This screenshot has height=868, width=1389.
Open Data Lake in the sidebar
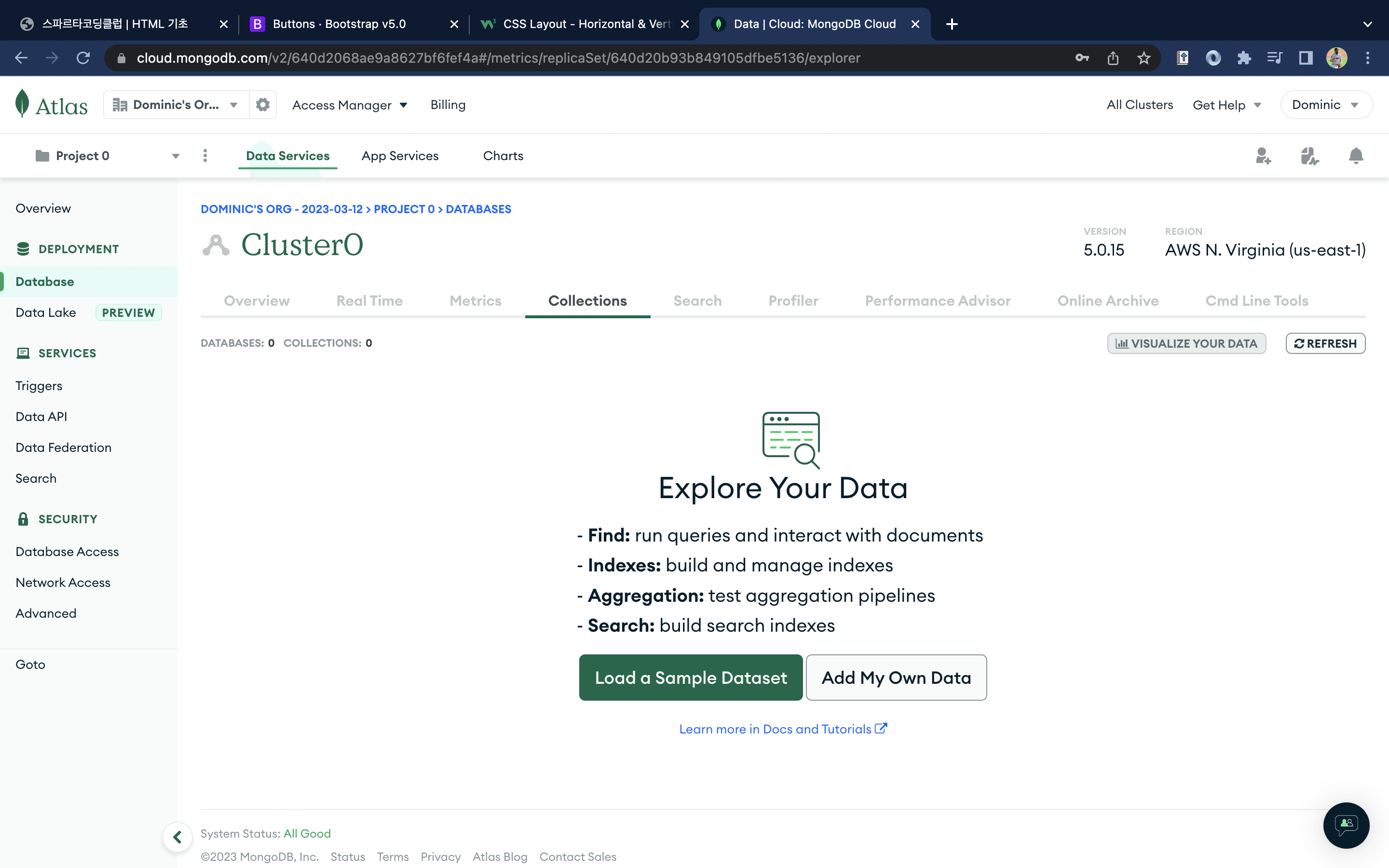[x=46, y=312]
